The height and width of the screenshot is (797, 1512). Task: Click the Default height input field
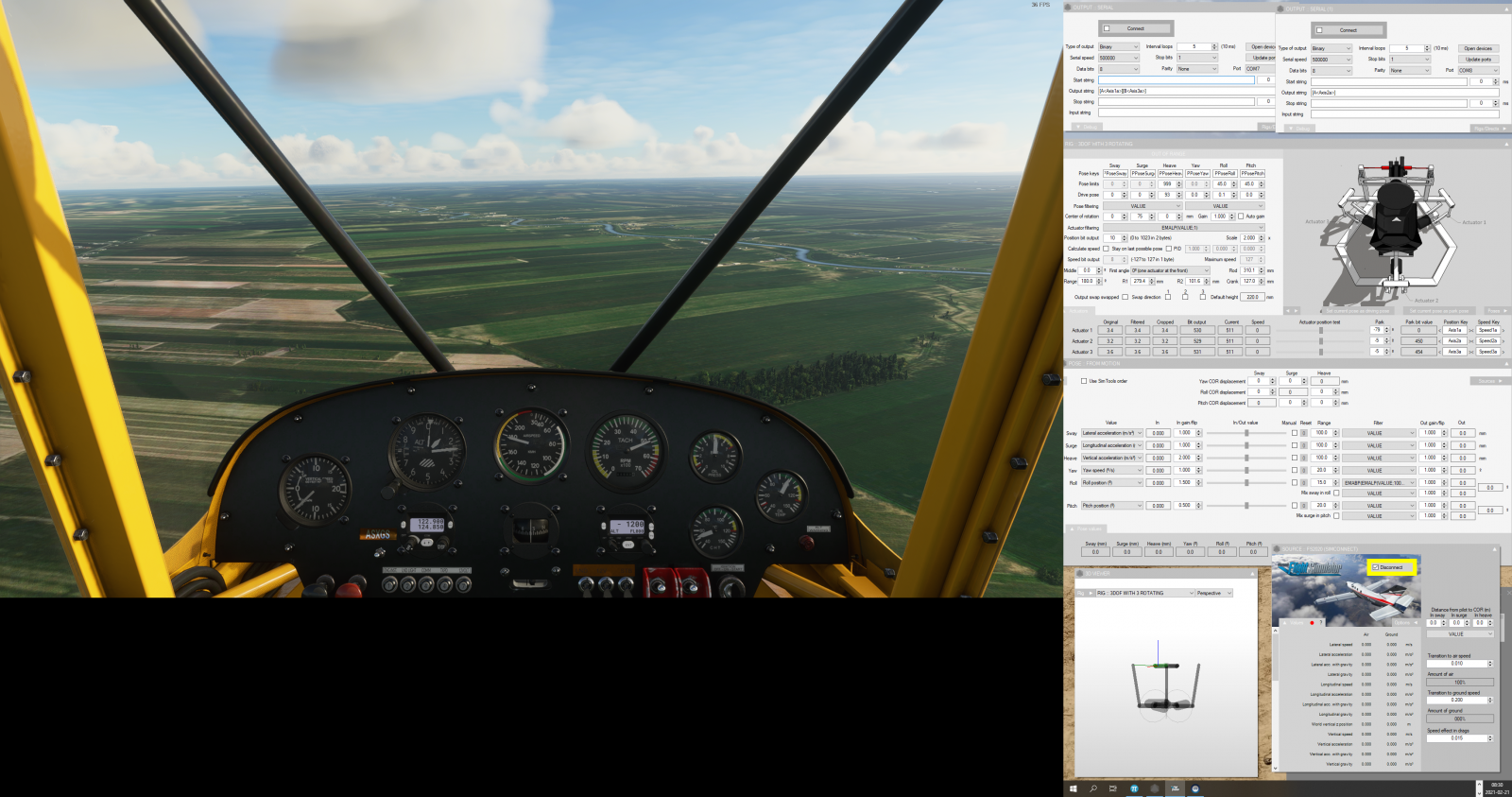point(1252,297)
